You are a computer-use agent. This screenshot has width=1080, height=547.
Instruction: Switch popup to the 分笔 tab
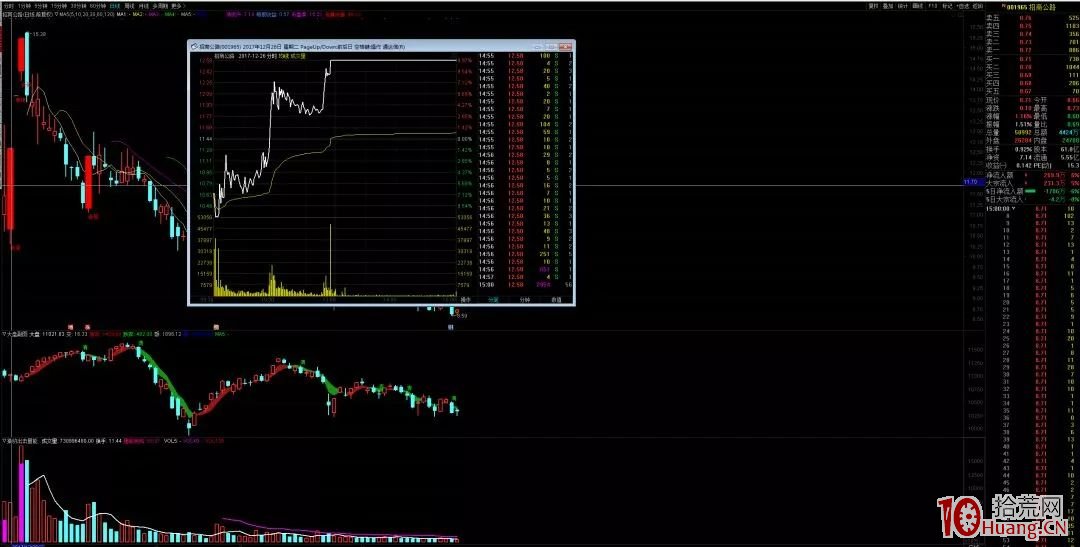pyautogui.click(x=492, y=300)
